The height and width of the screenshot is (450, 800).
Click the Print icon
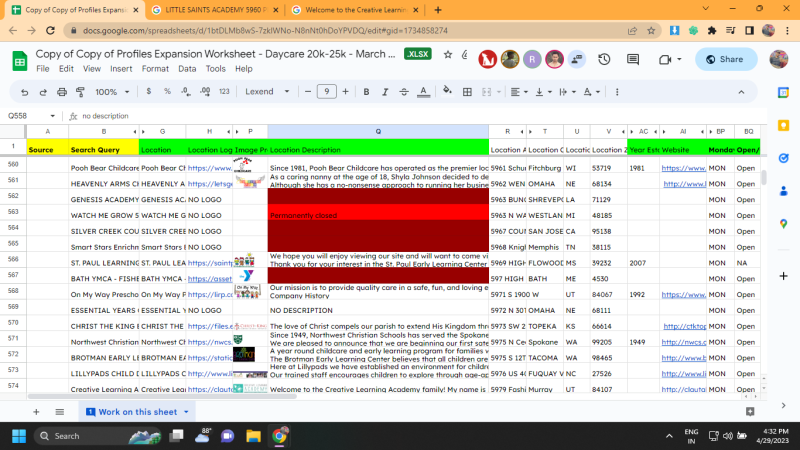(62, 92)
